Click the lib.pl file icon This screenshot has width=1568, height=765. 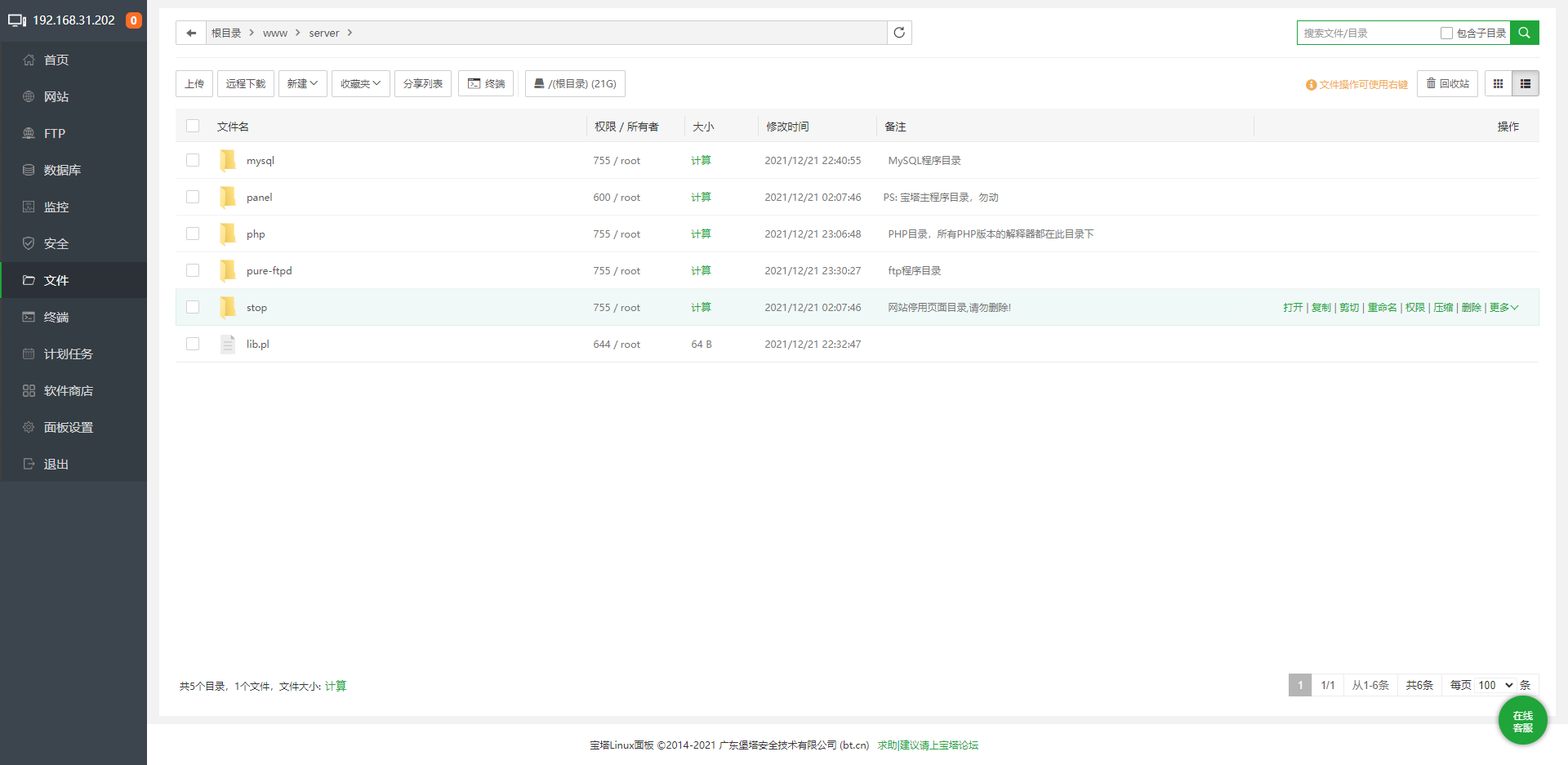point(228,344)
